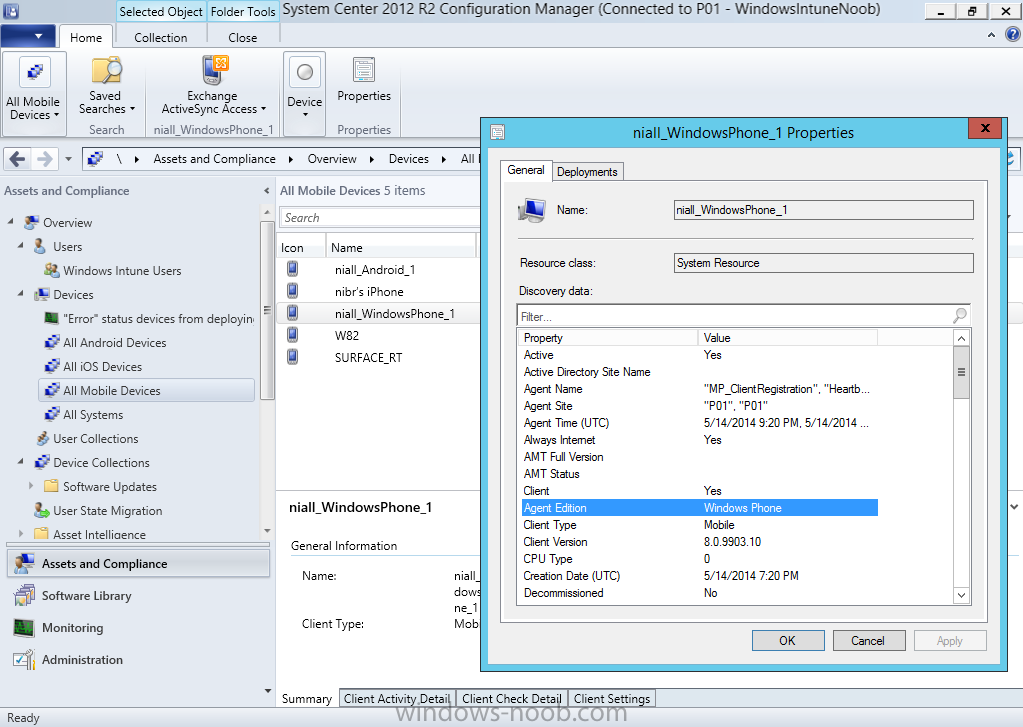This screenshot has height=727, width=1023.
Task: Switch to Client Settings tab
Action: 612,699
